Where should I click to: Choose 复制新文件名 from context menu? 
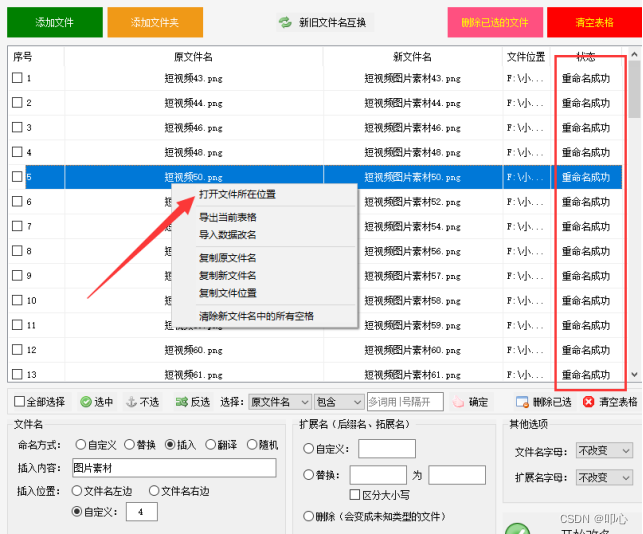228,276
